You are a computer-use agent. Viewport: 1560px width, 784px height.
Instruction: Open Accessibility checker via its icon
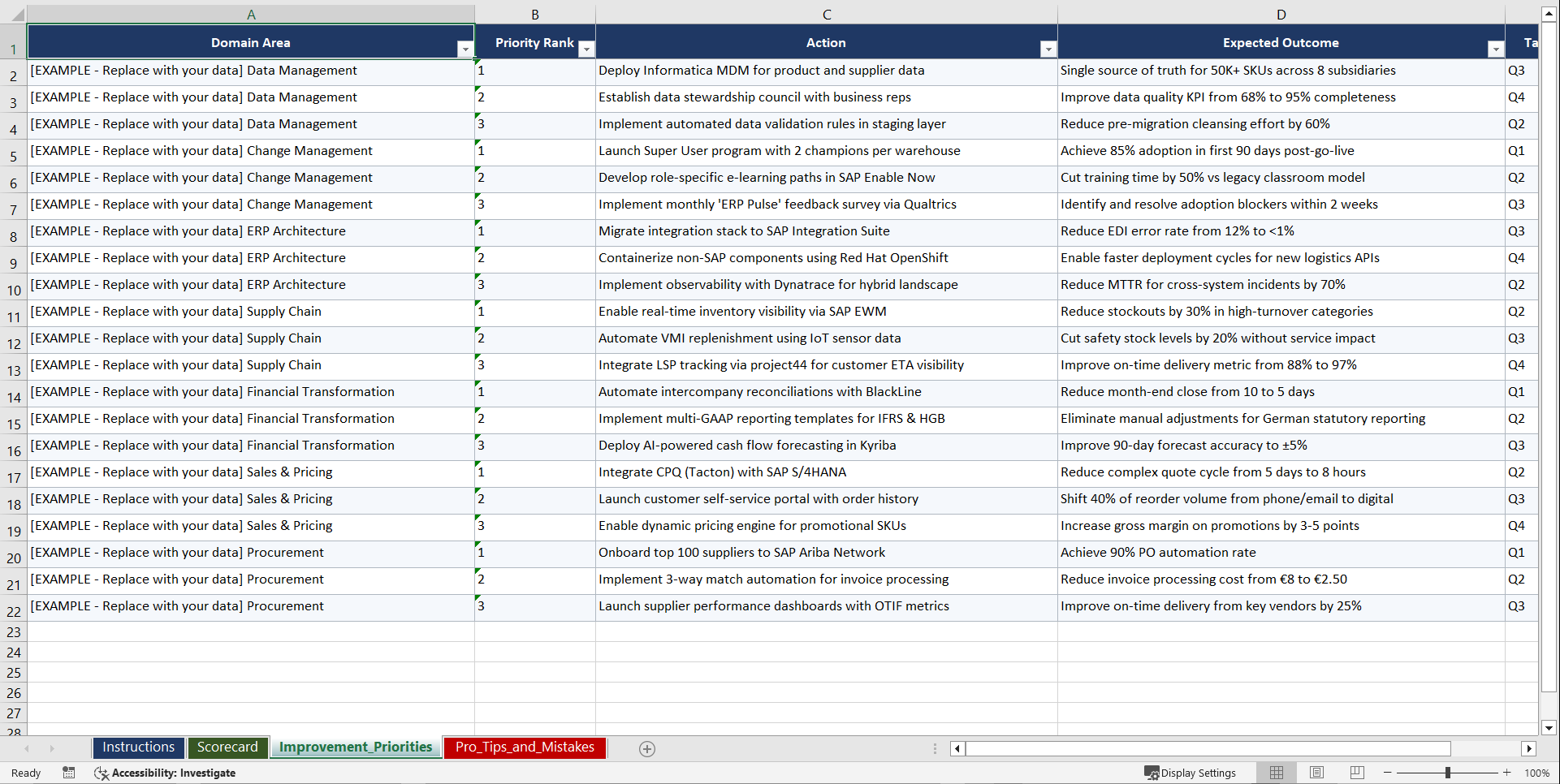[x=102, y=773]
